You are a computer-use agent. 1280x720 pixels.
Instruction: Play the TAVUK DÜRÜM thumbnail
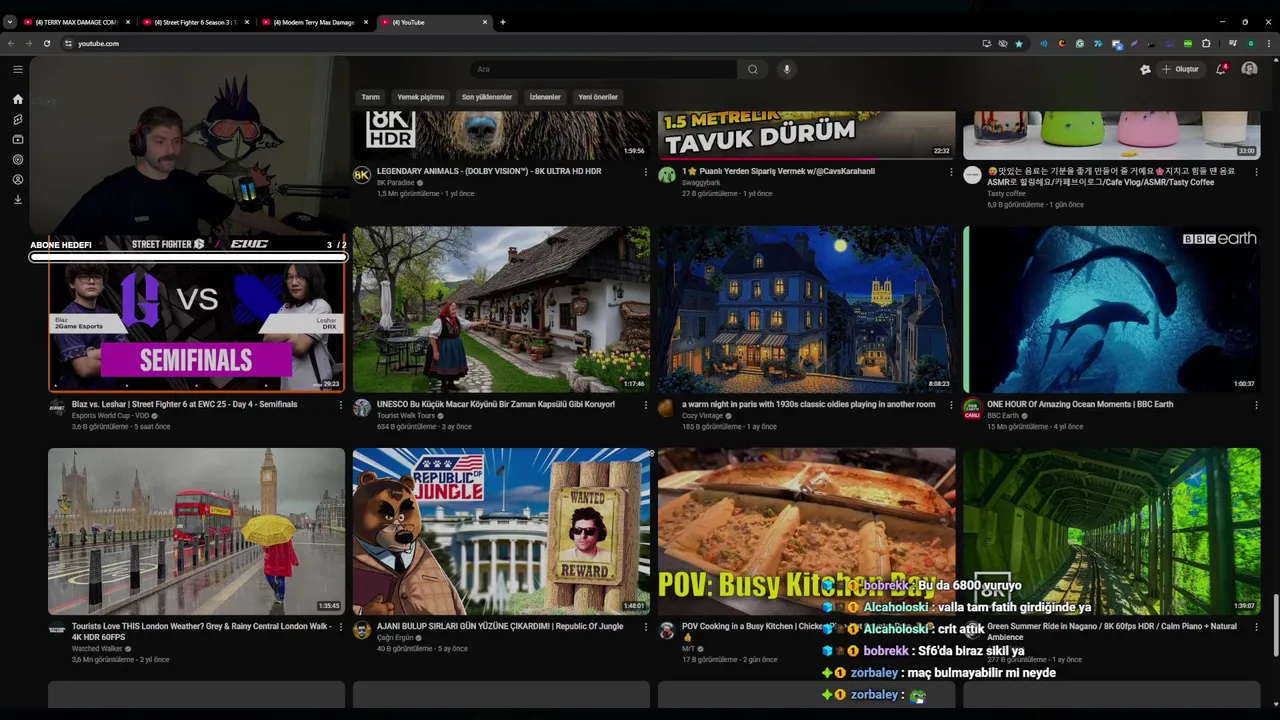point(806,135)
